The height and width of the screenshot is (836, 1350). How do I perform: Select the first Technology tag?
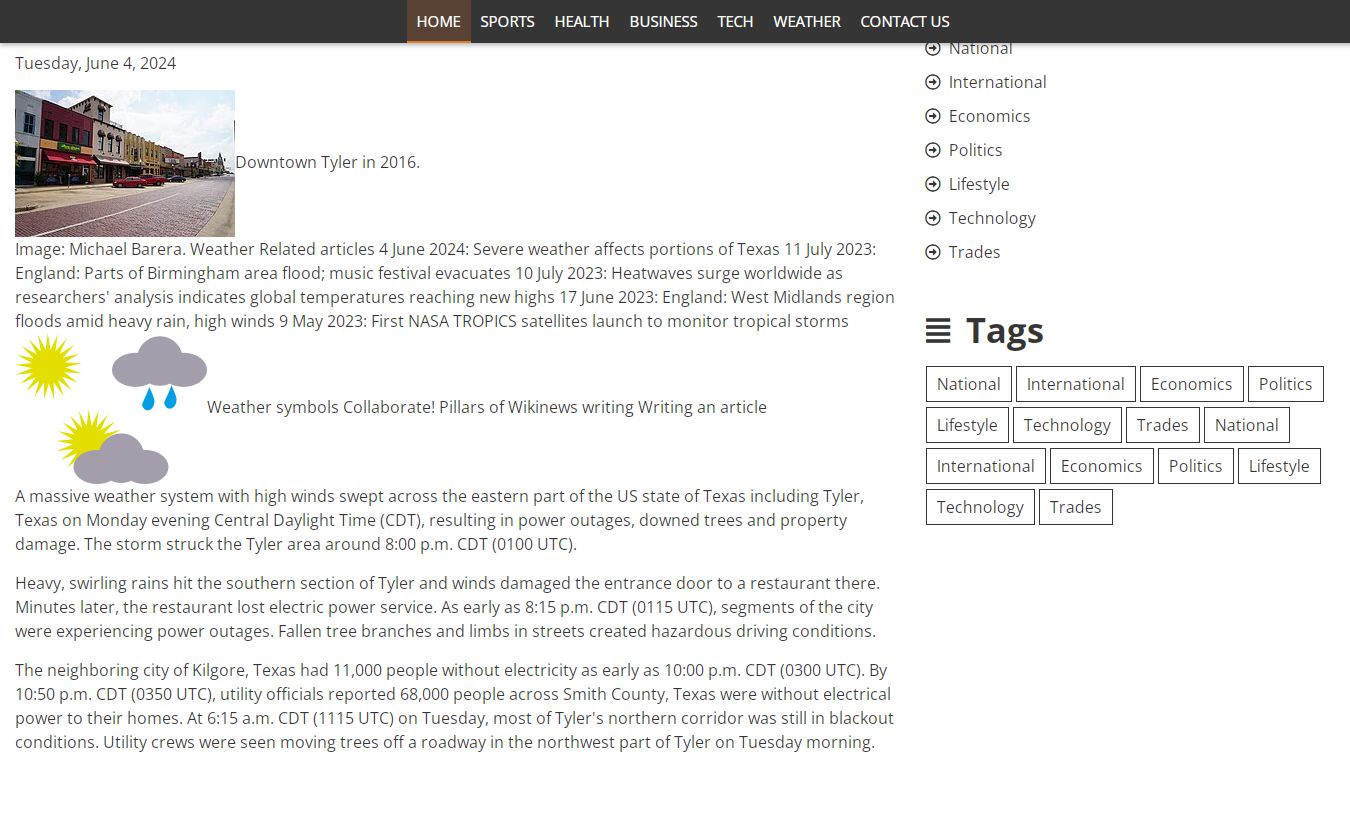(1067, 425)
